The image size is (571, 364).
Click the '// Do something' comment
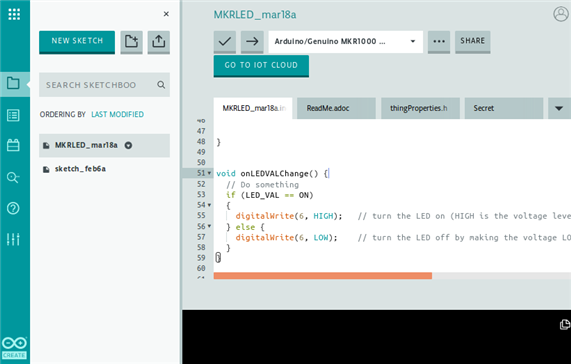tap(262, 185)
